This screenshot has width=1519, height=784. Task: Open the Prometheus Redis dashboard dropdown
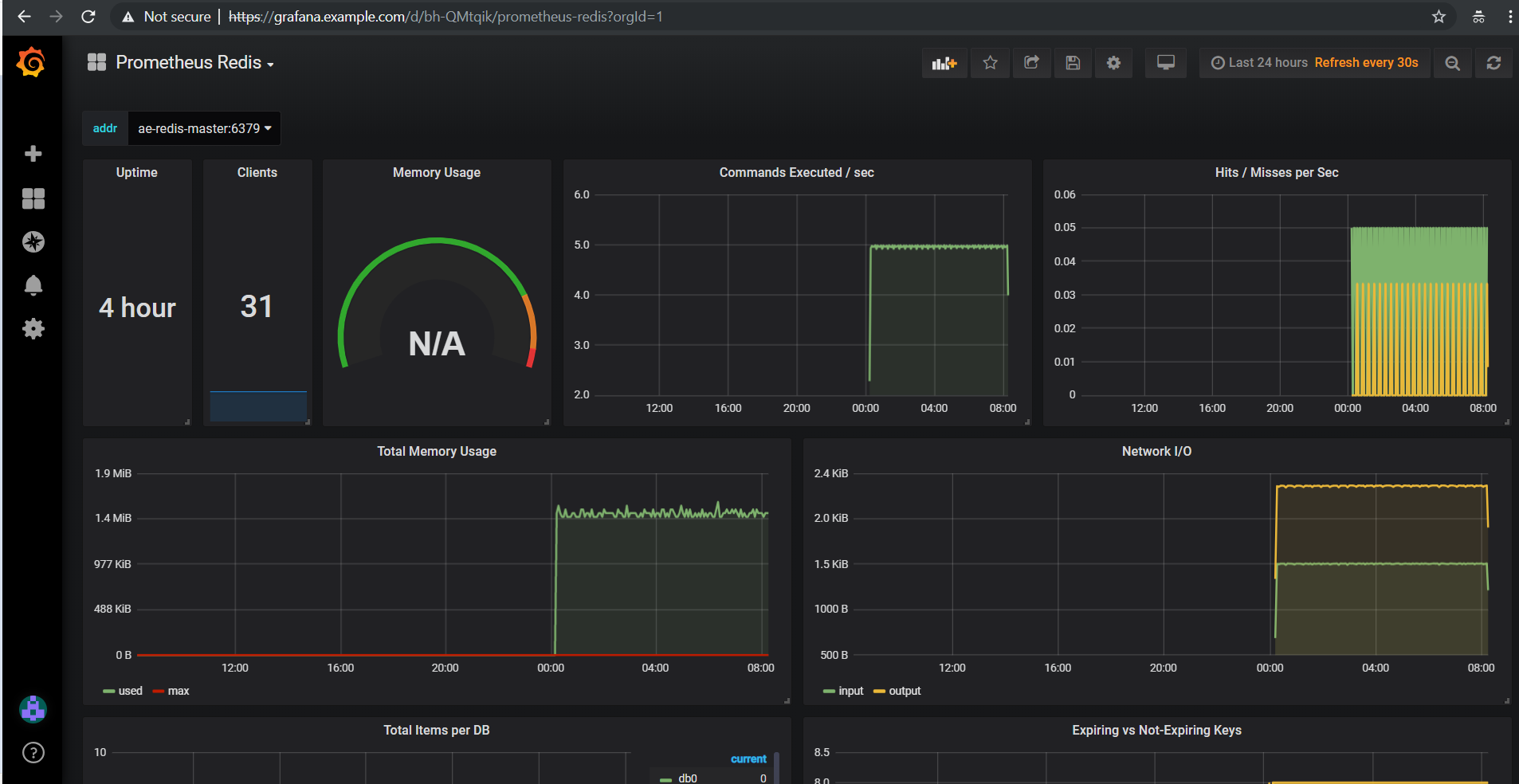click(194, 63)
